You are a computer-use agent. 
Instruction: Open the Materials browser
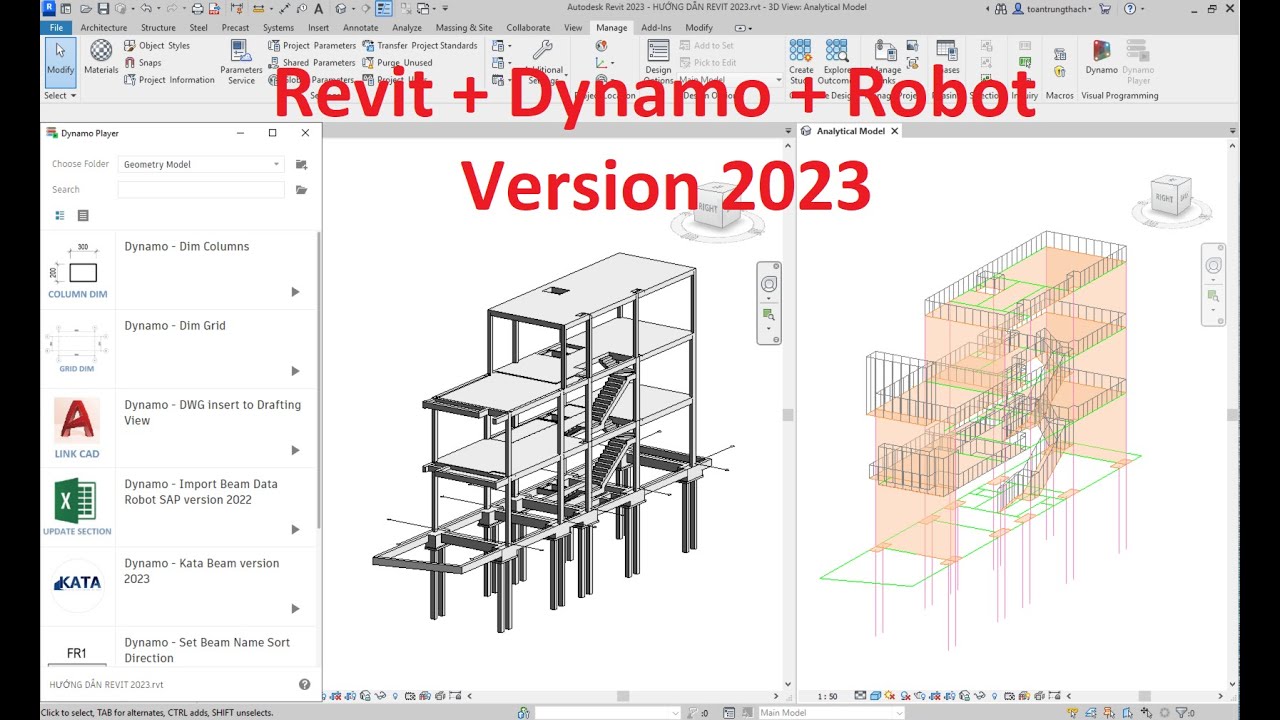[x=101, y=58]
